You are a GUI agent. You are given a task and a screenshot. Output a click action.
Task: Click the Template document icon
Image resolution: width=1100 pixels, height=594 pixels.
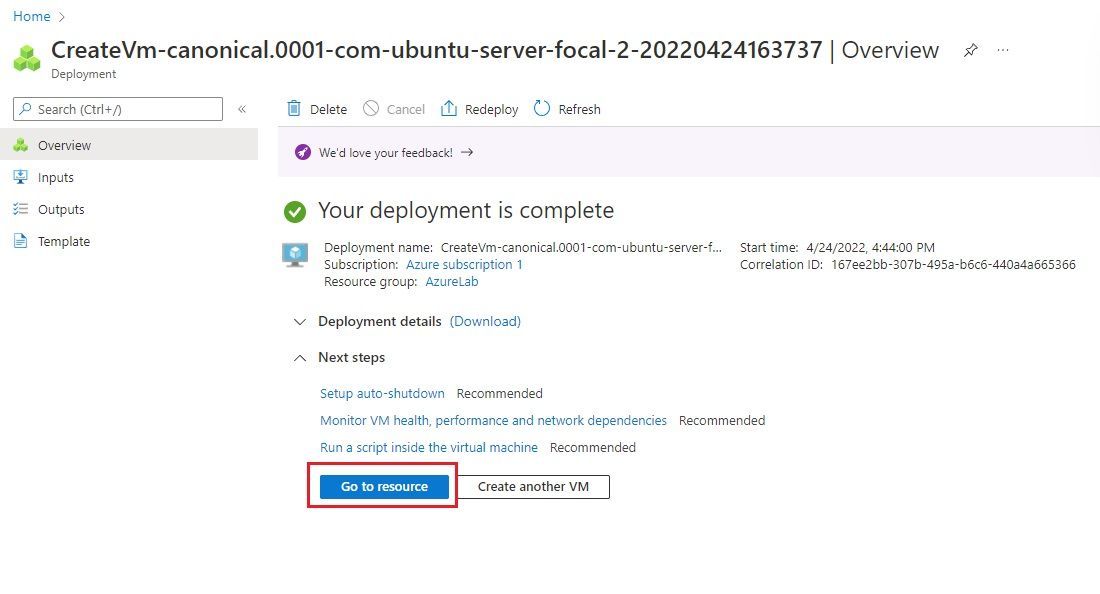click(x=20, y=241)
